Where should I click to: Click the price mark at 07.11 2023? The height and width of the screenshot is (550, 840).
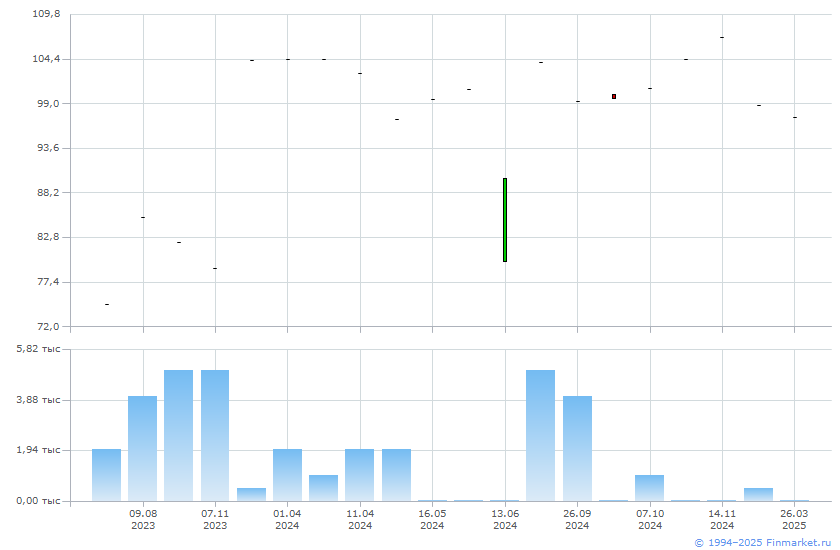tap(215, 268)
